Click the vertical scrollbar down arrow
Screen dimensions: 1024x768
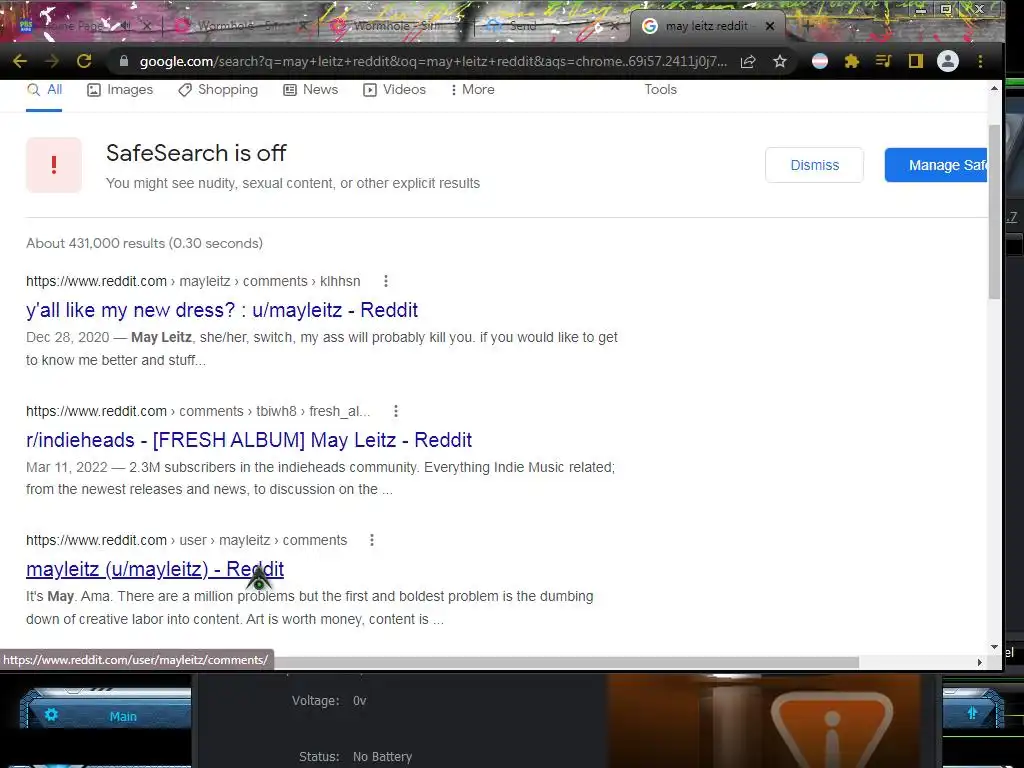point(994,647)
